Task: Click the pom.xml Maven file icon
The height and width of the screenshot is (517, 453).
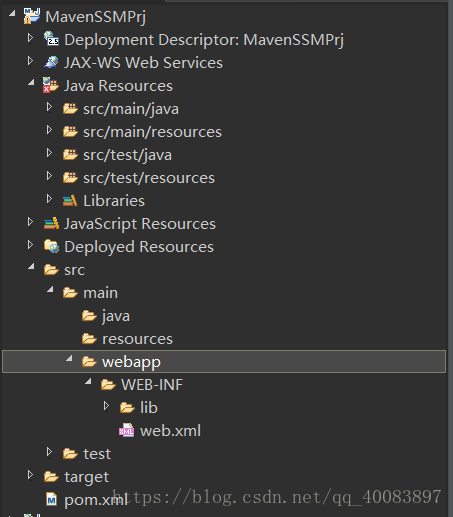Action: 51,499
